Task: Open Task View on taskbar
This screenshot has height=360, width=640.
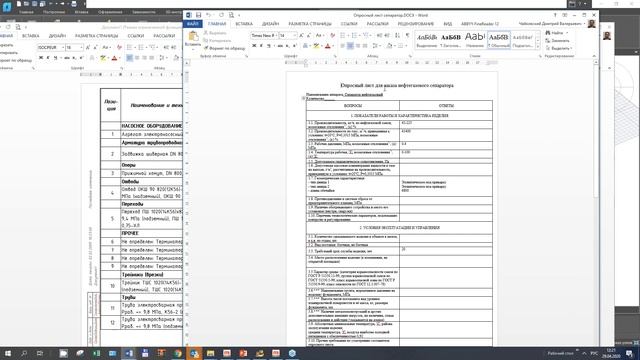Action: click(40, 353)
